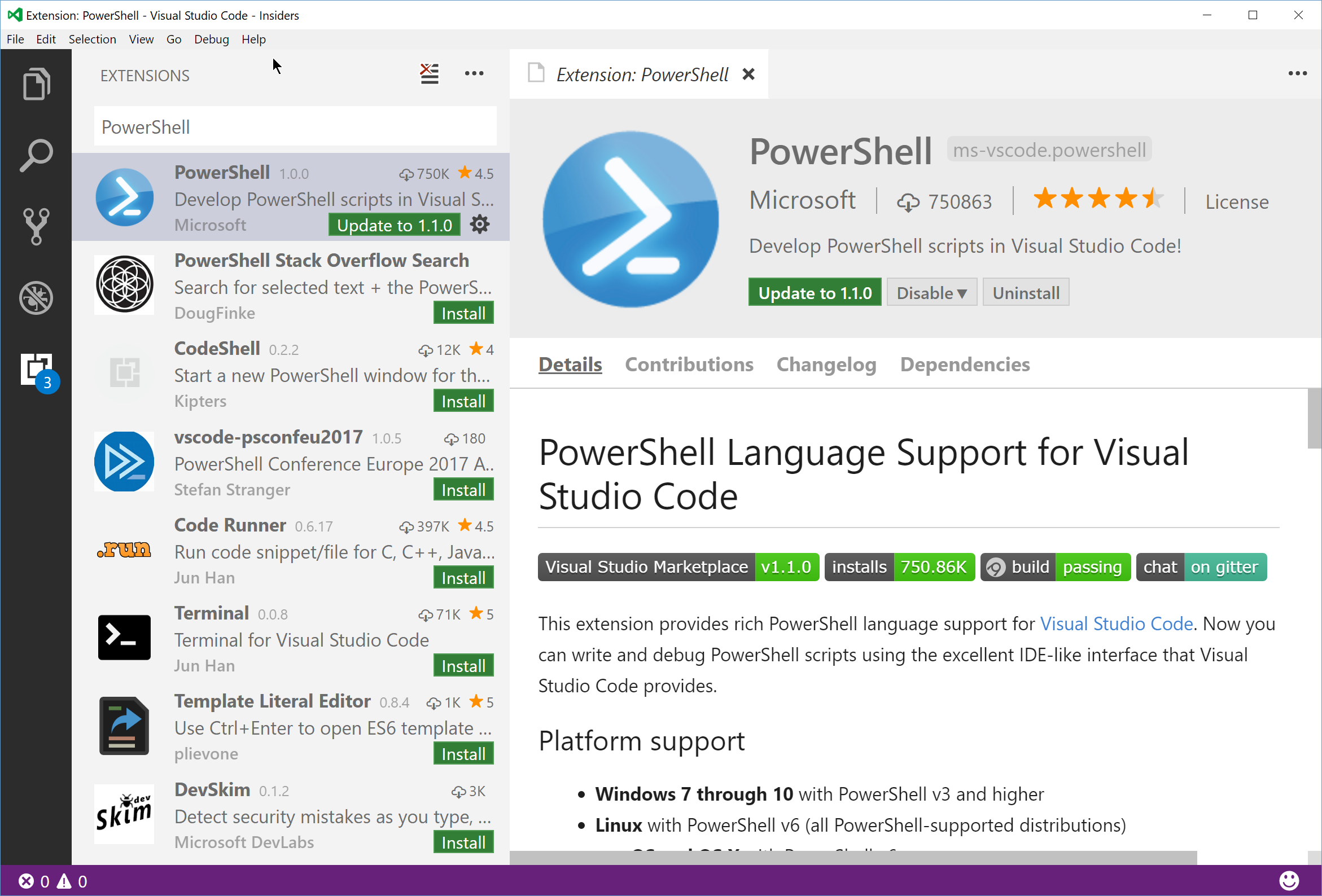Image resolution: width=1322 pixels, height=896 pixels.
Task: Click the installs 750.86K badge
Action: coord(899,567)
